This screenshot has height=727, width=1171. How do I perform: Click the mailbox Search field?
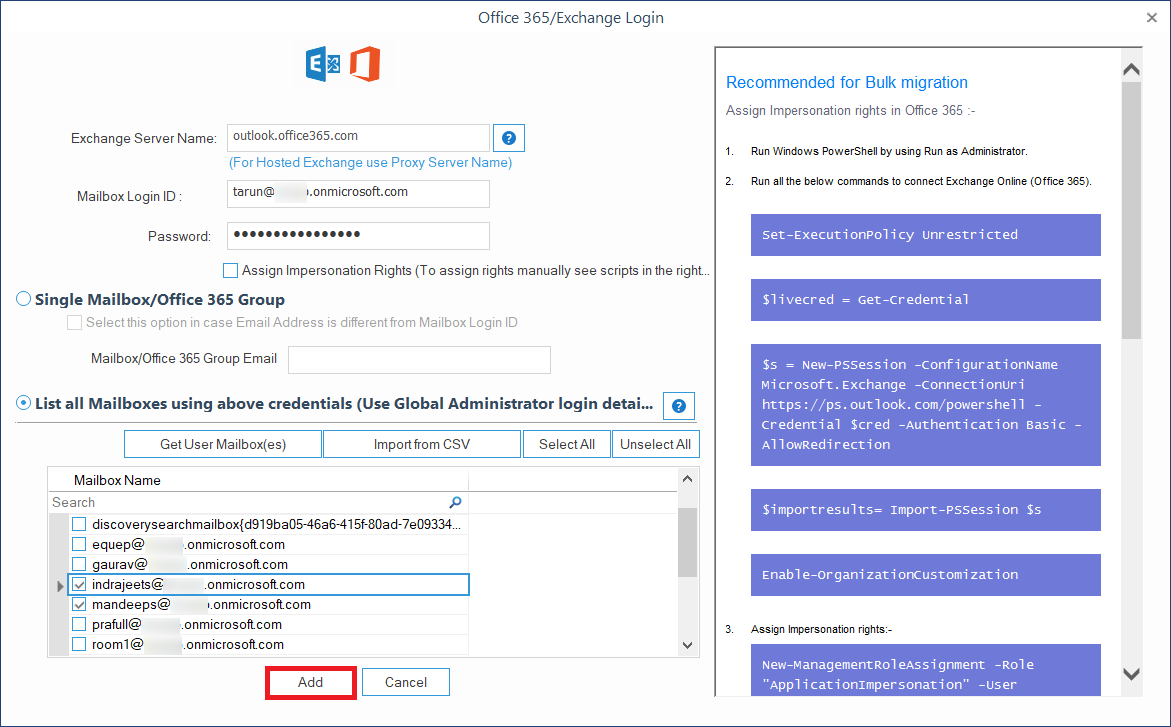tap(258, 502)
